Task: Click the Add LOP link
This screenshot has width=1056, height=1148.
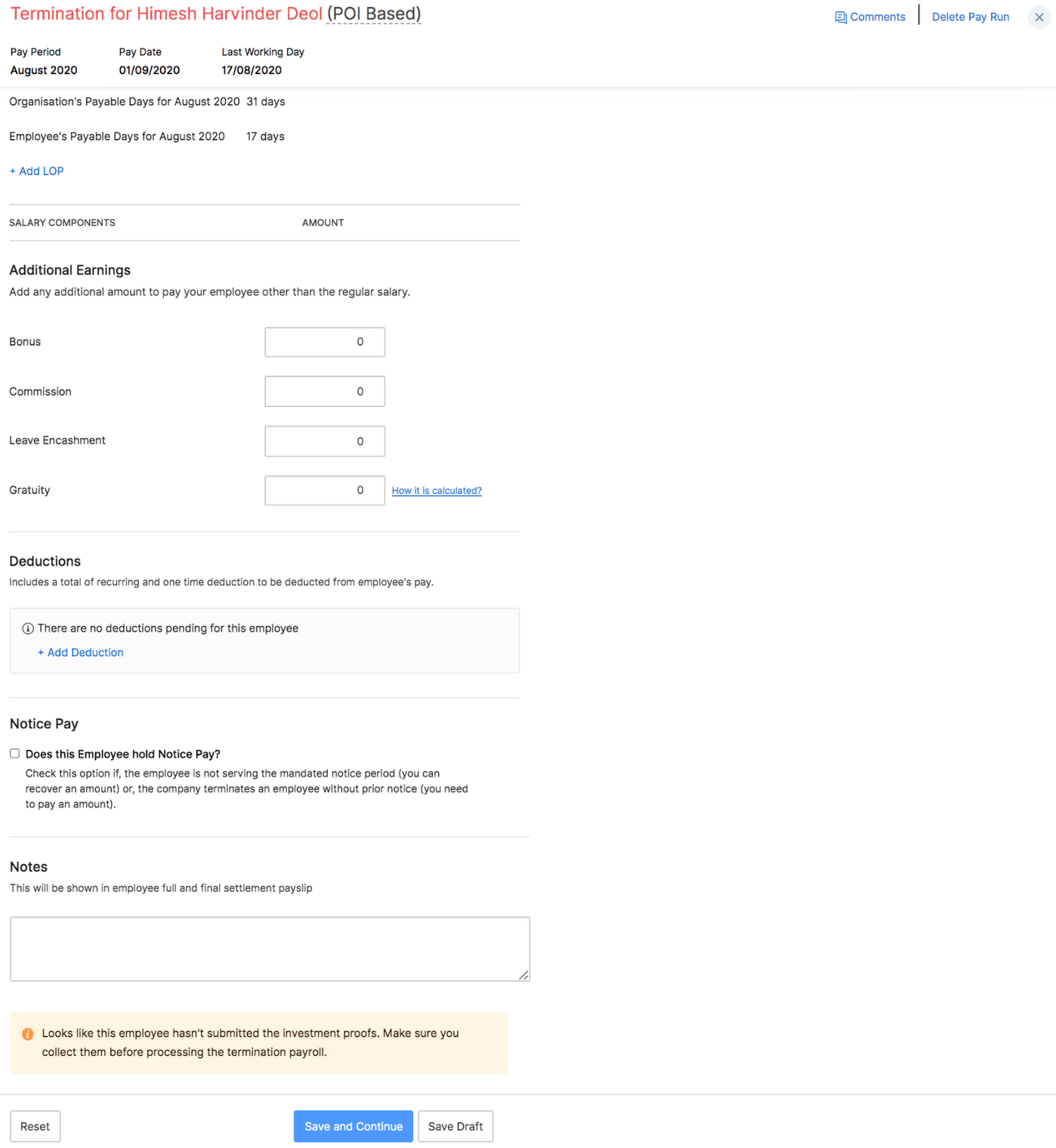Action: pyautogui.click(x=37, y=171)
